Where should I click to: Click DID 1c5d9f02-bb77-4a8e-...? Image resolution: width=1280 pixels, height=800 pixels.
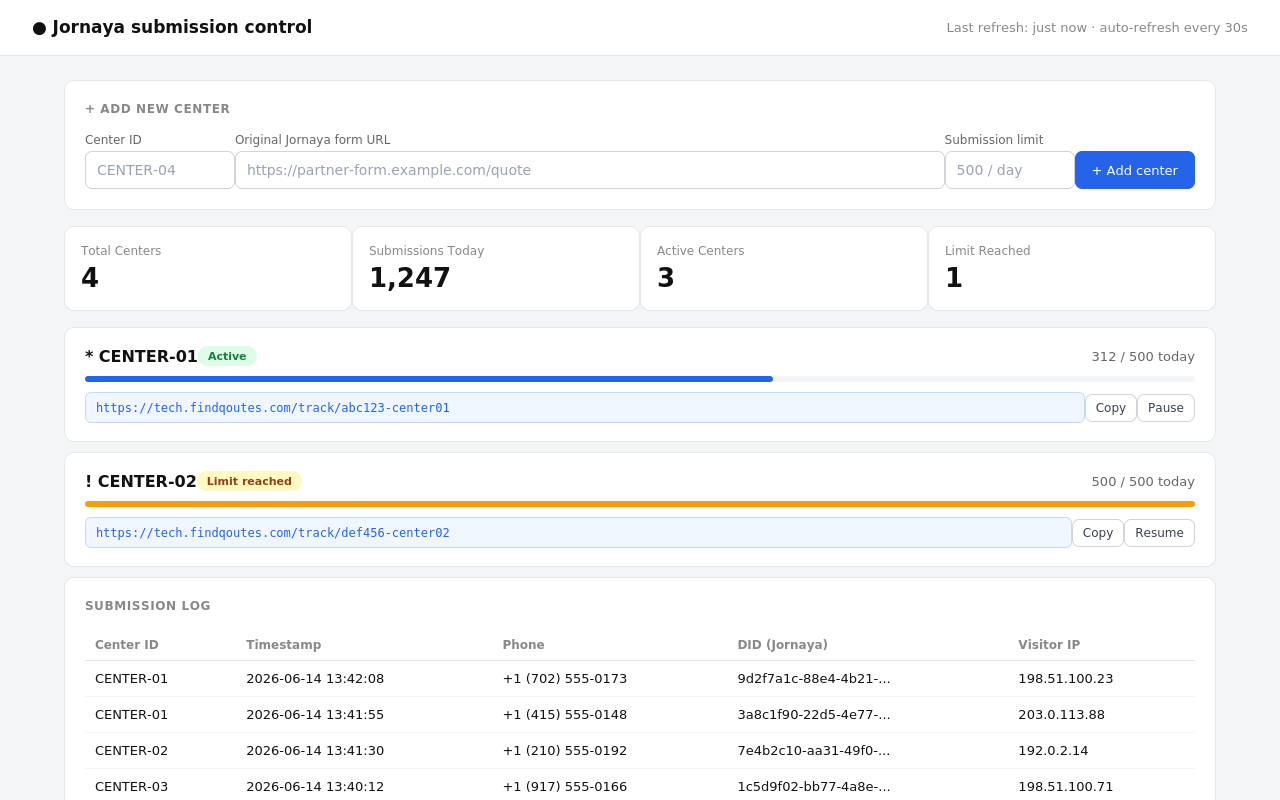coord(814,786)
